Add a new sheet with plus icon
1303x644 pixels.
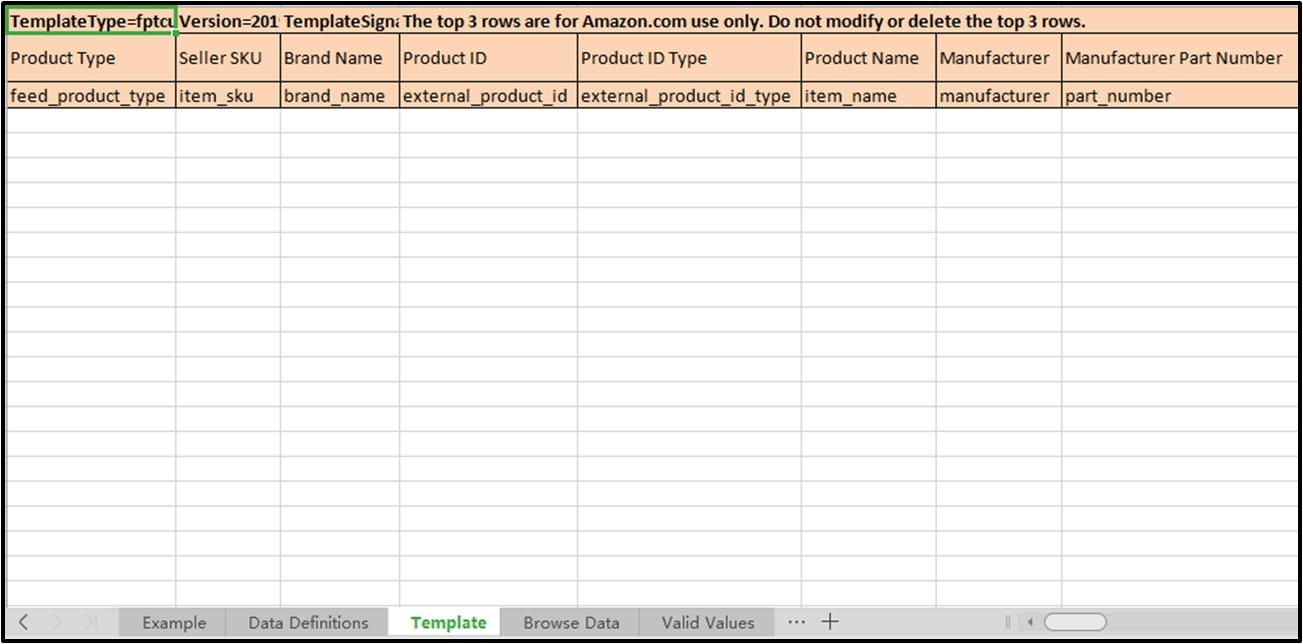[x=830, y=622]
